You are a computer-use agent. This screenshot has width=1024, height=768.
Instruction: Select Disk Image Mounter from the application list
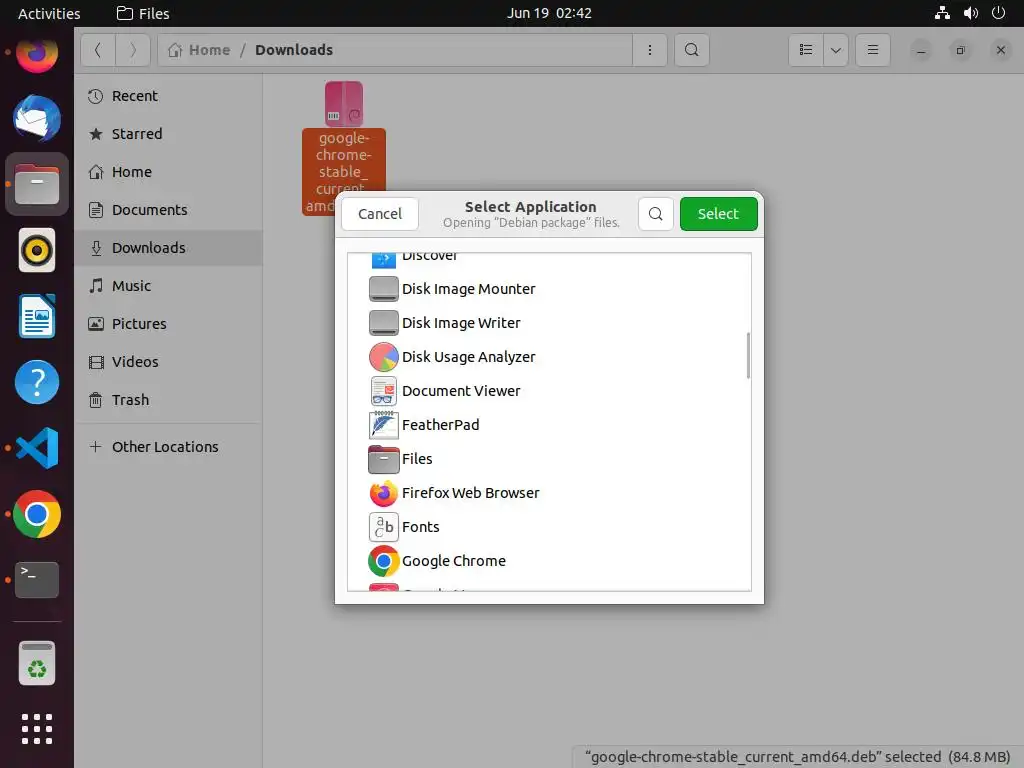click(549, 289)
